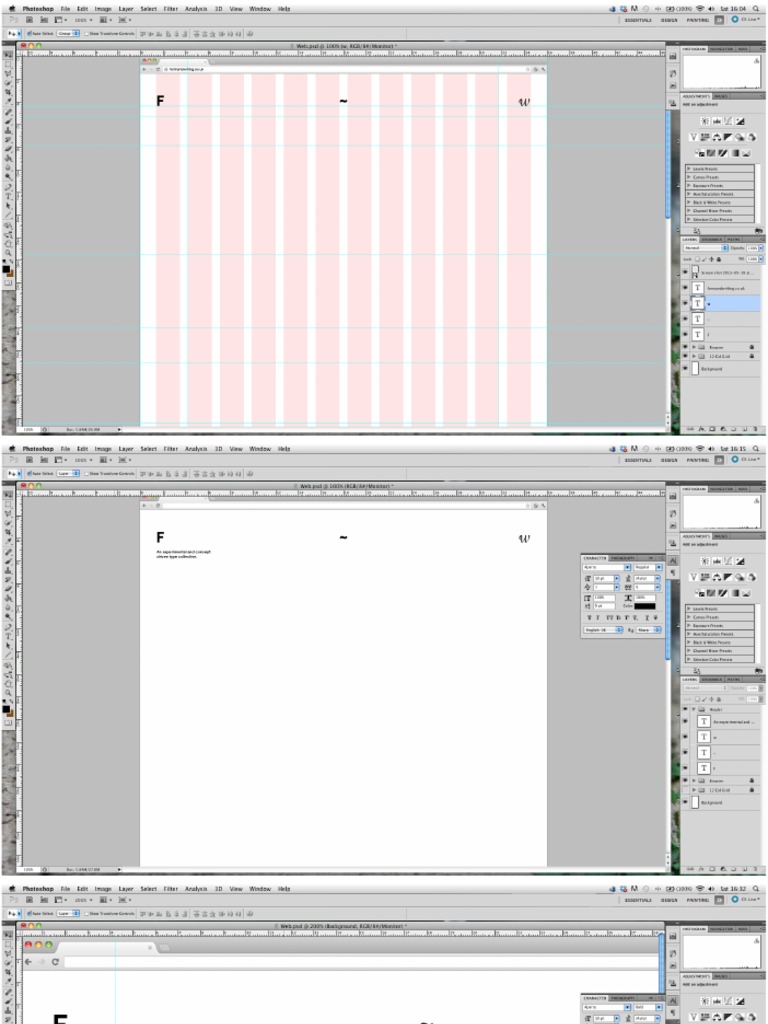Add Exposure adjustment in middle screenshot's Adjustments panel
This screenshot has width=768, height=1024.
(740, 562)
